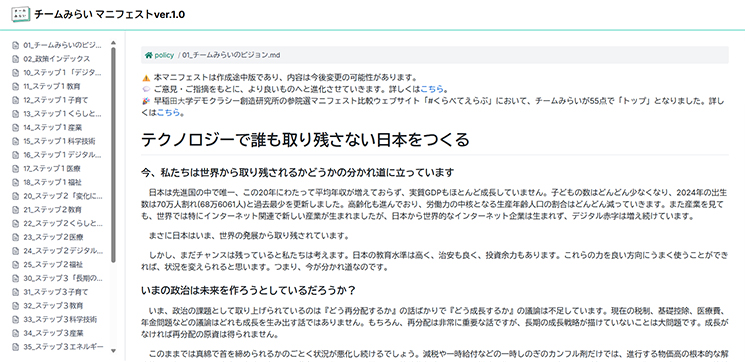This screenshot has width=745, height=362.
Task: Go to policy in breadcrumb
Action: 164,55
